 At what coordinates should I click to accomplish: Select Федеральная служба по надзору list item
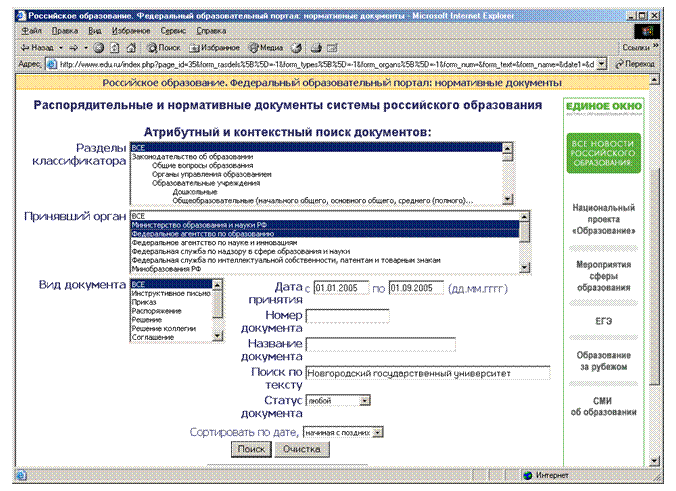pyautogui.click(x=325, y=251)
